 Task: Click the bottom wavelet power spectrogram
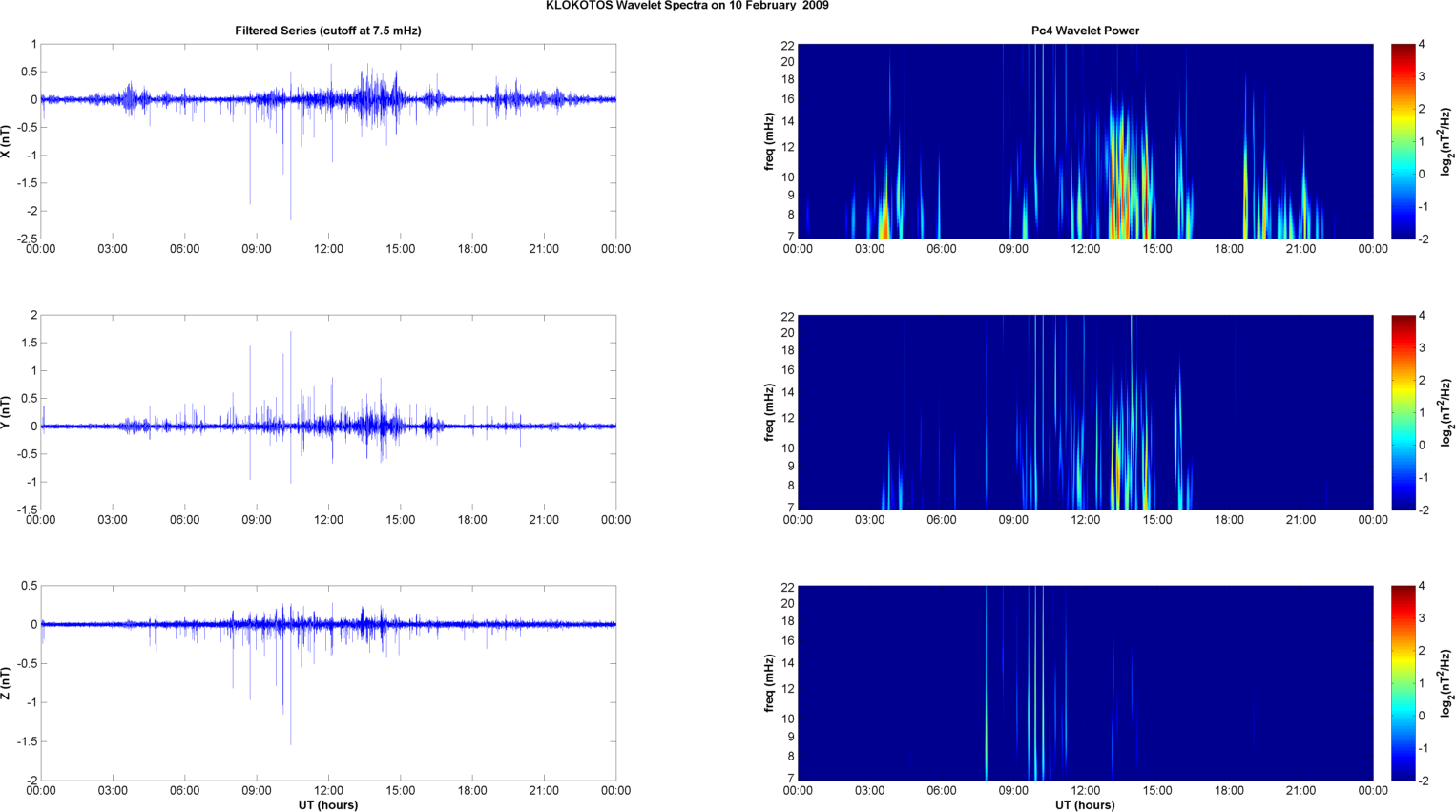pos(1085,683)
